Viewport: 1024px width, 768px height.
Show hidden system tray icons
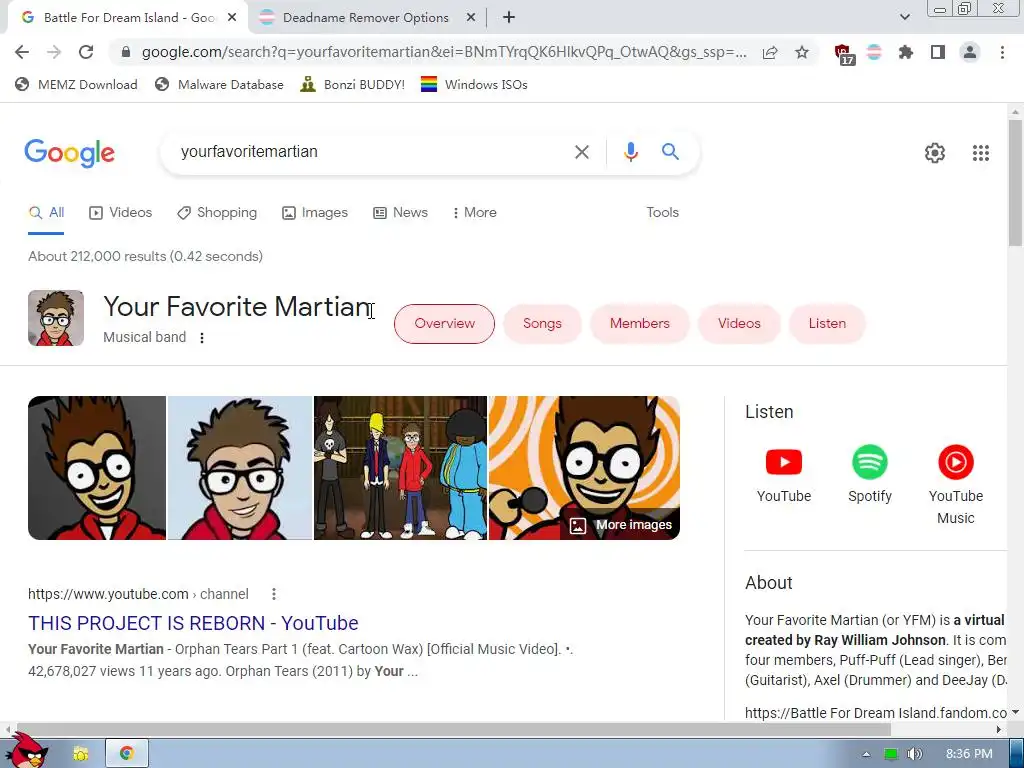(x=866, y=754)
